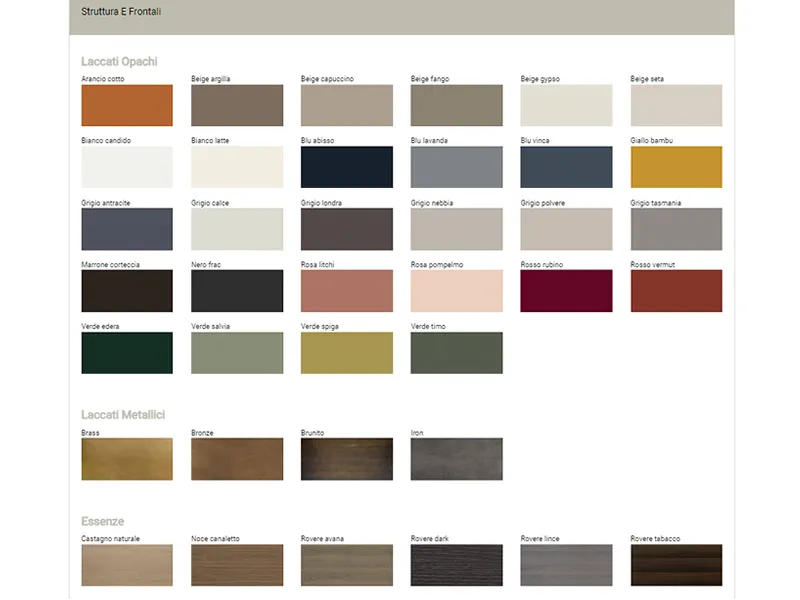The image size is (800, 600).
Task: Choose the Brunito metallic finish
Action: pos(346,459)
